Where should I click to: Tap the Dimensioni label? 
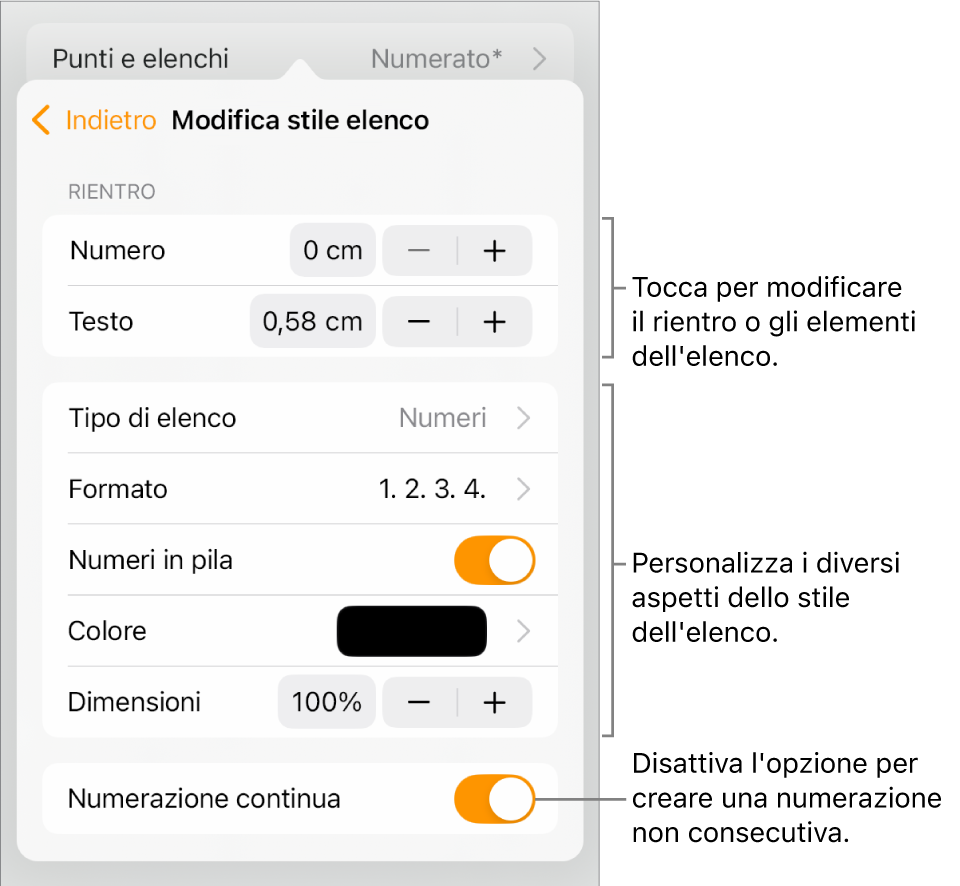coord(134,702)
